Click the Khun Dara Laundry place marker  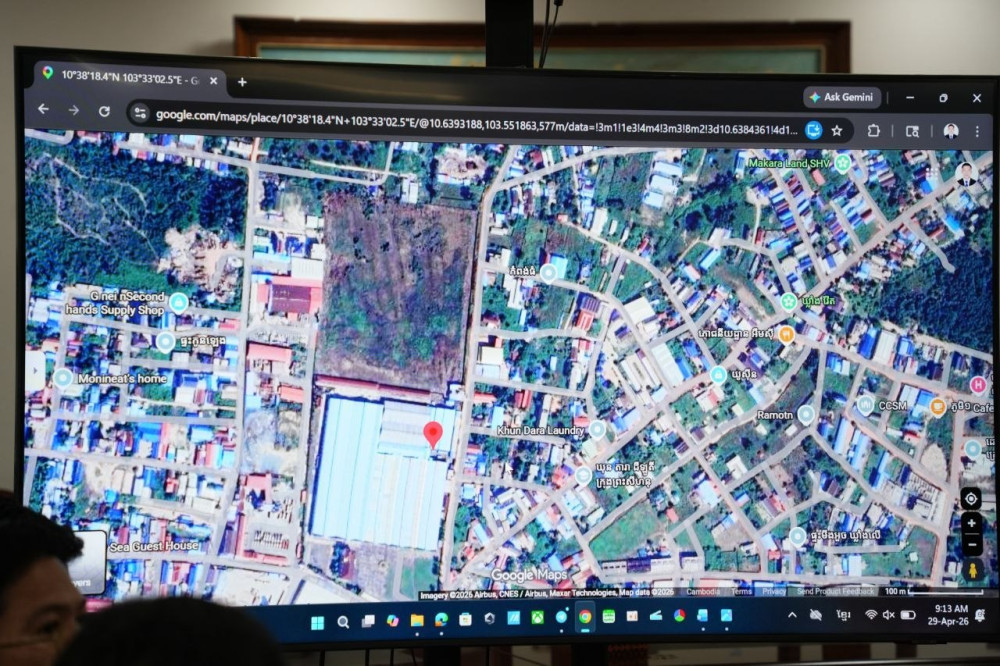click(597, 429)
